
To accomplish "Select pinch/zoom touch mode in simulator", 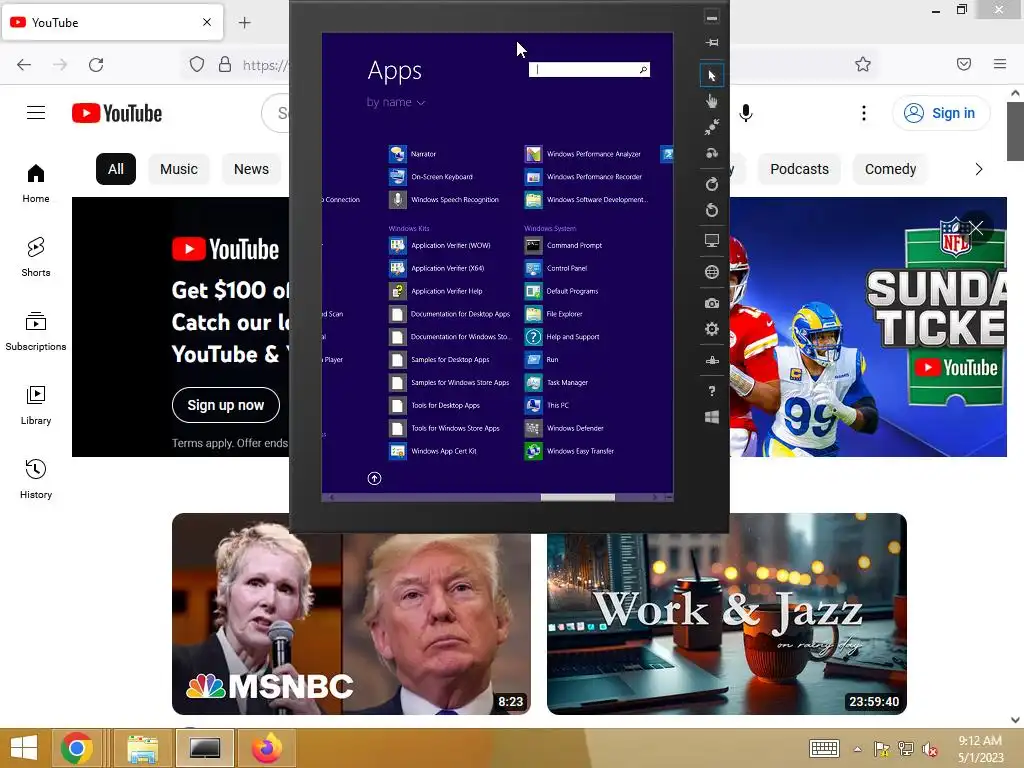I will coord(712,127).
